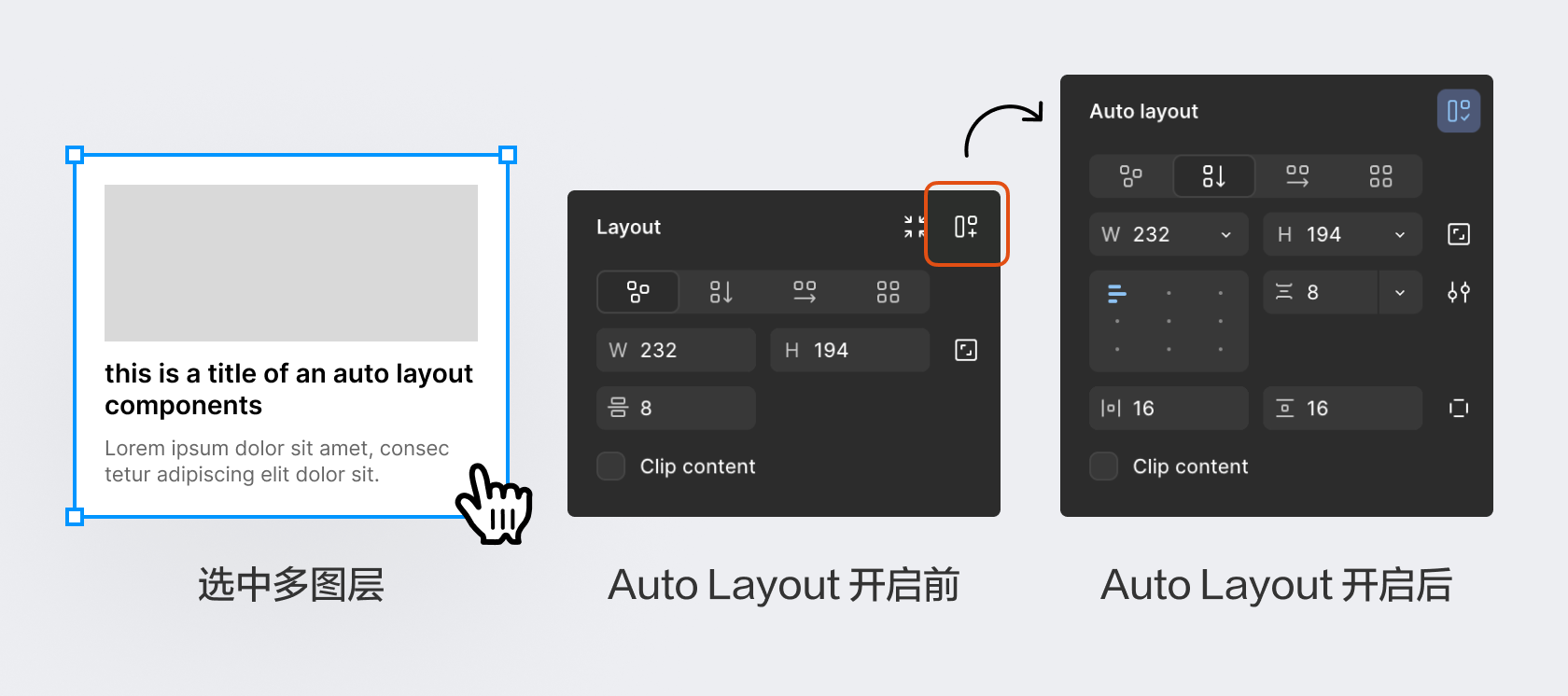
Task: Open Auto layout advanced settings sliders icon
Action: (x=1458, y=293)
